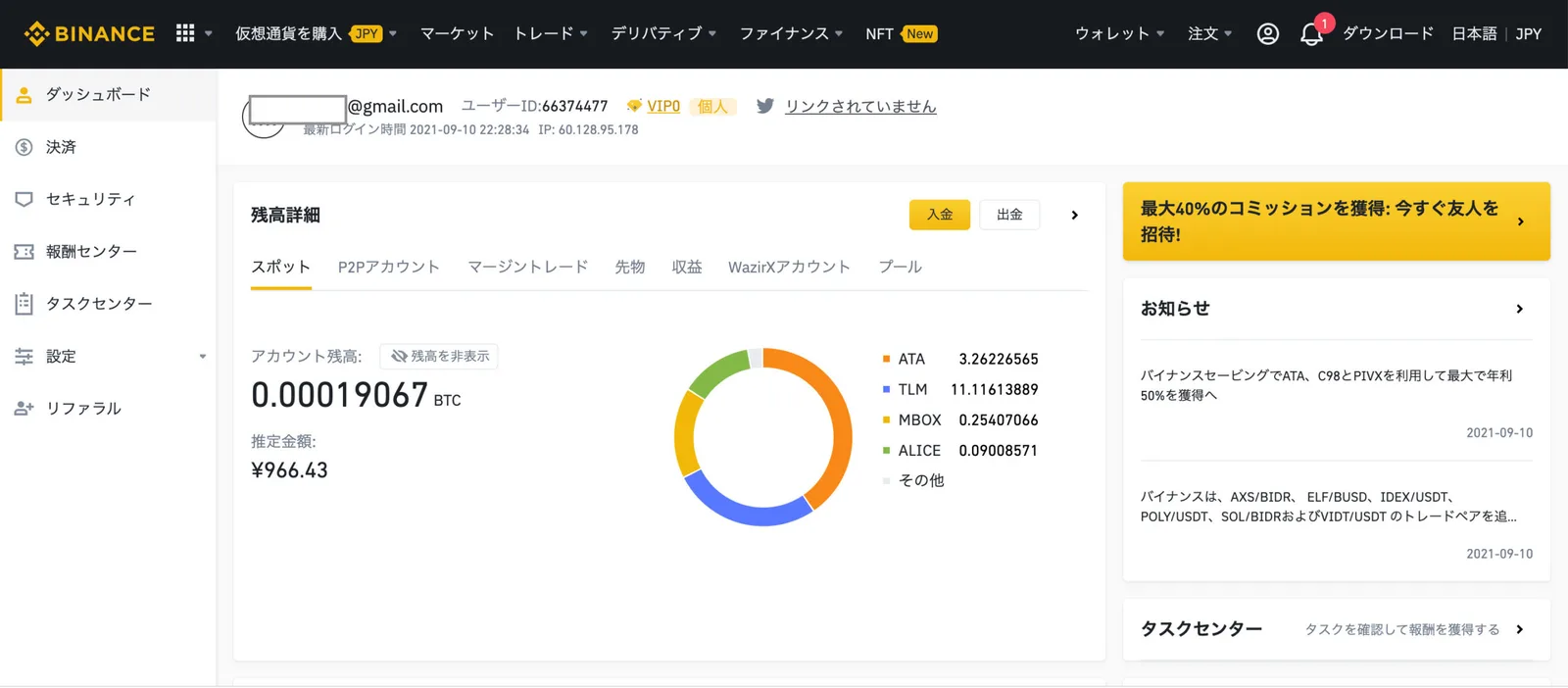Image resolution: width=1568 pixels, height=688 pixels.
Task: Click the user avatar circle
Action: [263, 118]
